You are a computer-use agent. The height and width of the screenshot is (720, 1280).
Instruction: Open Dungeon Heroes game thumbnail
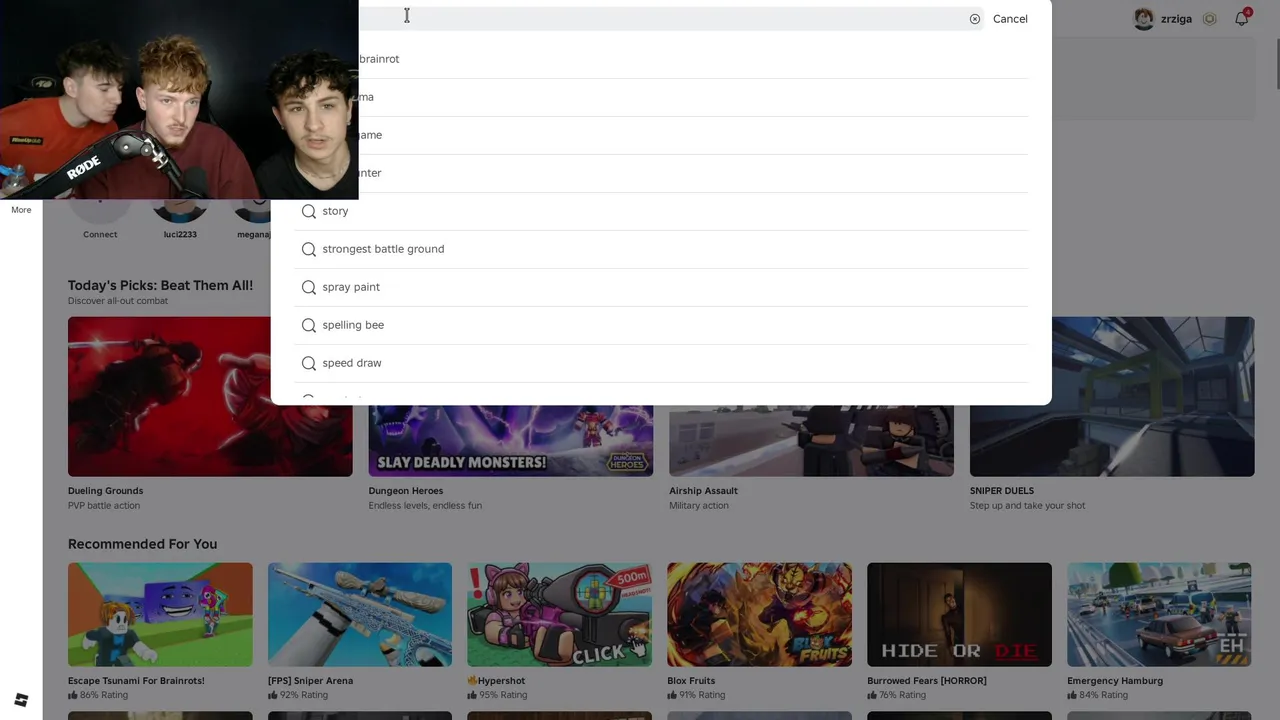(511, 440)
